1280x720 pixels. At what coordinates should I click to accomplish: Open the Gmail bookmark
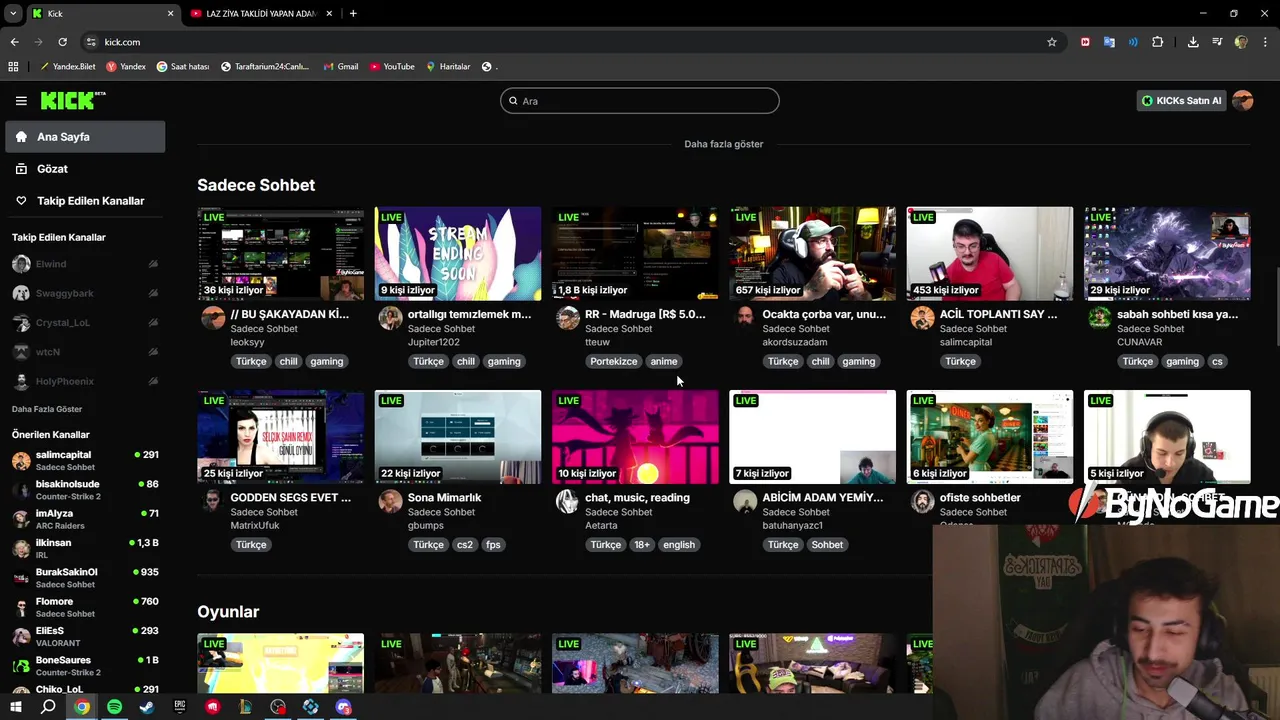[x=341, y=67]
